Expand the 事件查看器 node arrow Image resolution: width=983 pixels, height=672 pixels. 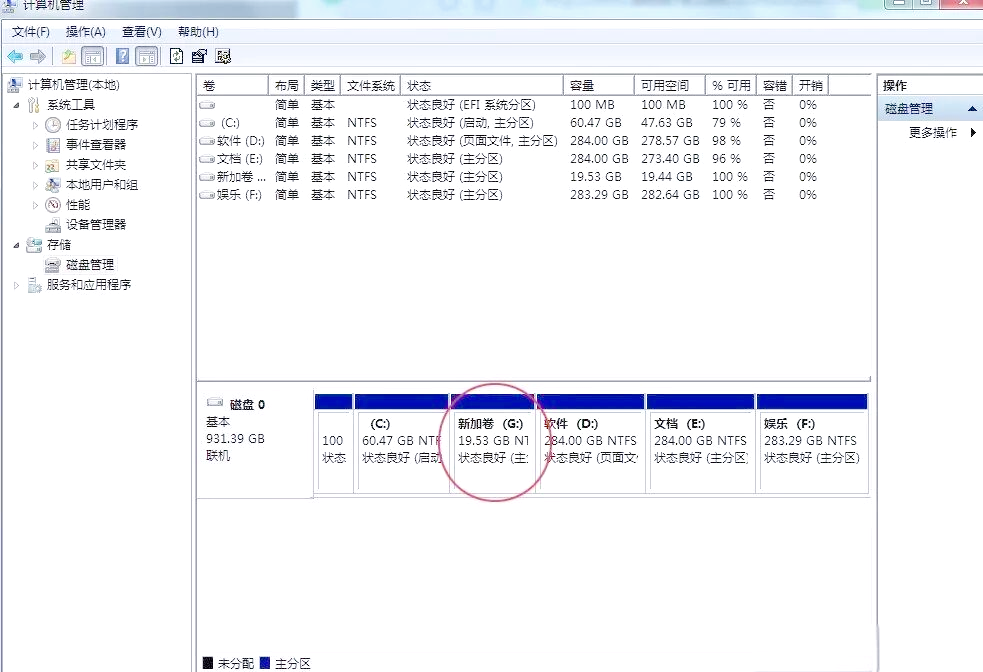tap(35, 145)
